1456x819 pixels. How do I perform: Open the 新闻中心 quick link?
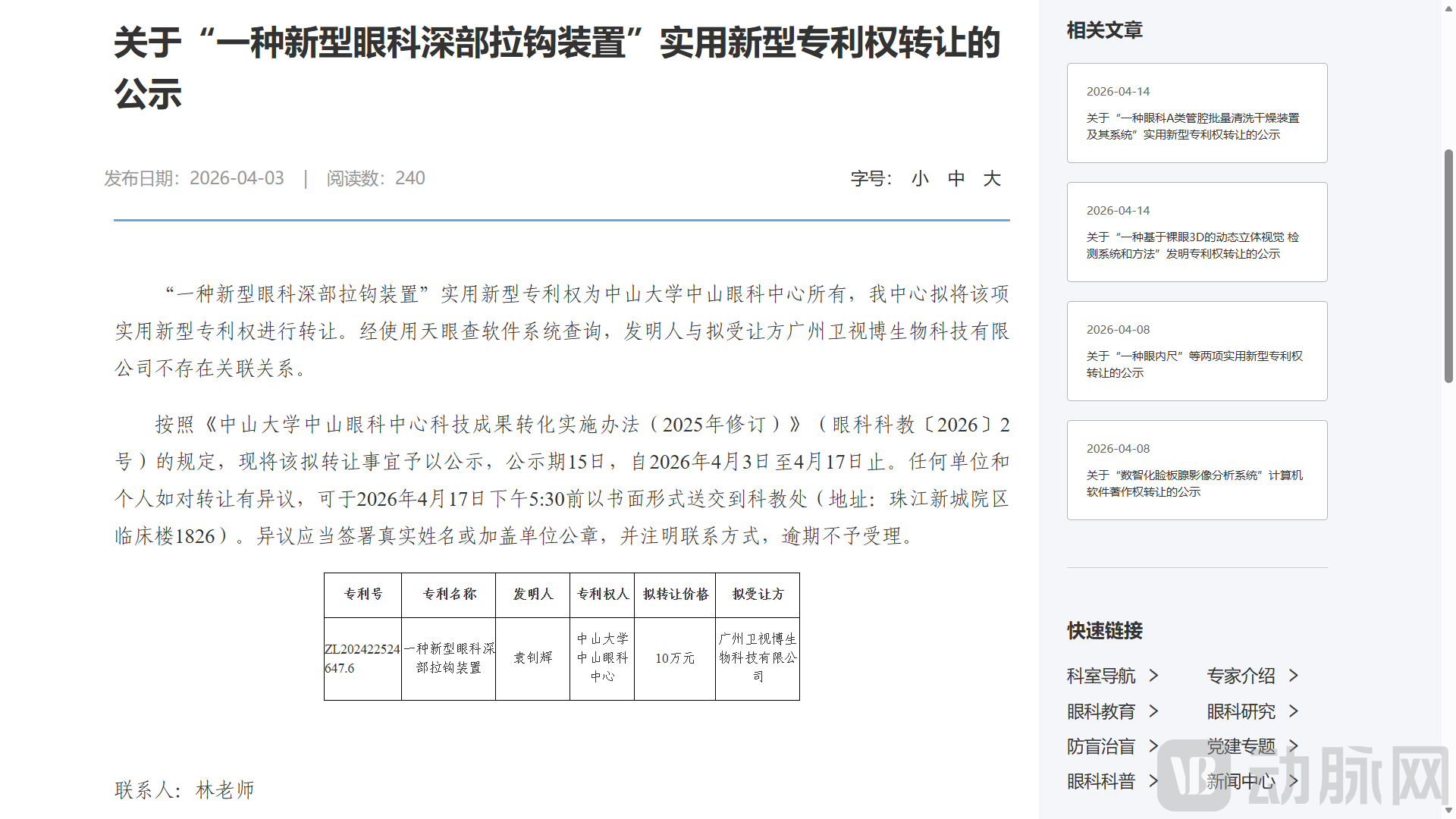[x=1241, y=781]
